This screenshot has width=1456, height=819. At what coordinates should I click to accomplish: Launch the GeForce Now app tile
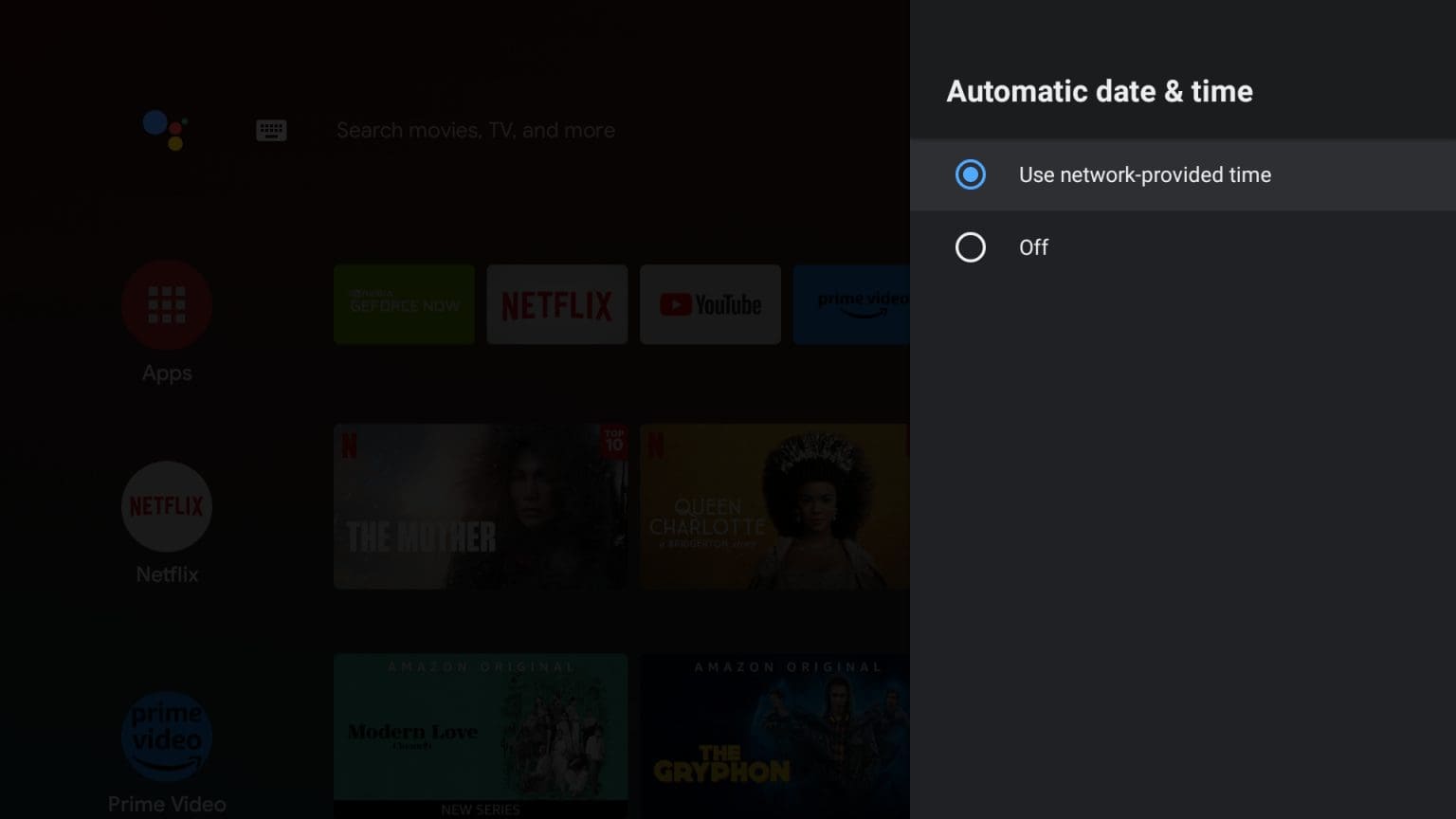point(404,304)
